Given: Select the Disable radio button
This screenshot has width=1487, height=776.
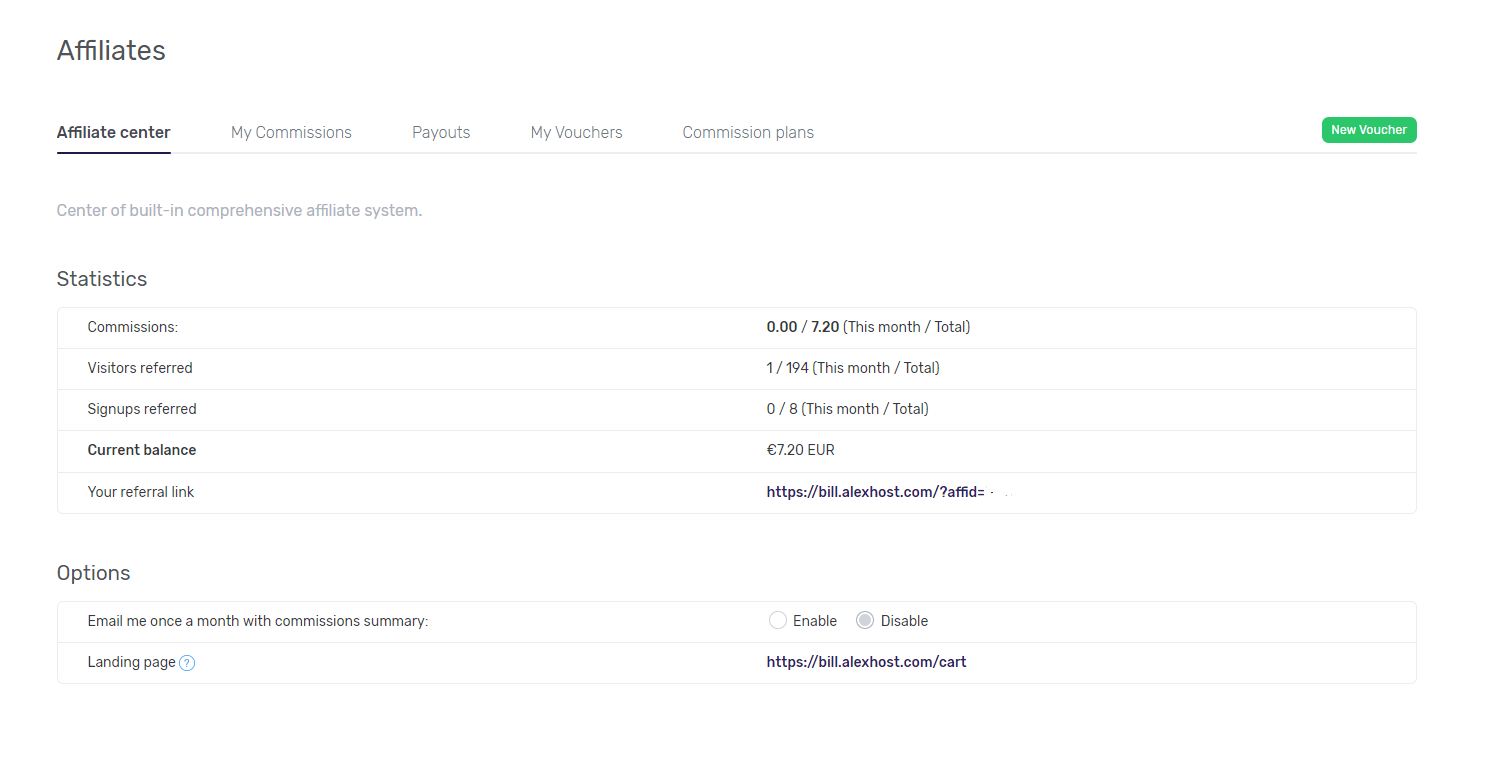Looking at the screenshot, I should pyautogui.click(x=865, y=621).
